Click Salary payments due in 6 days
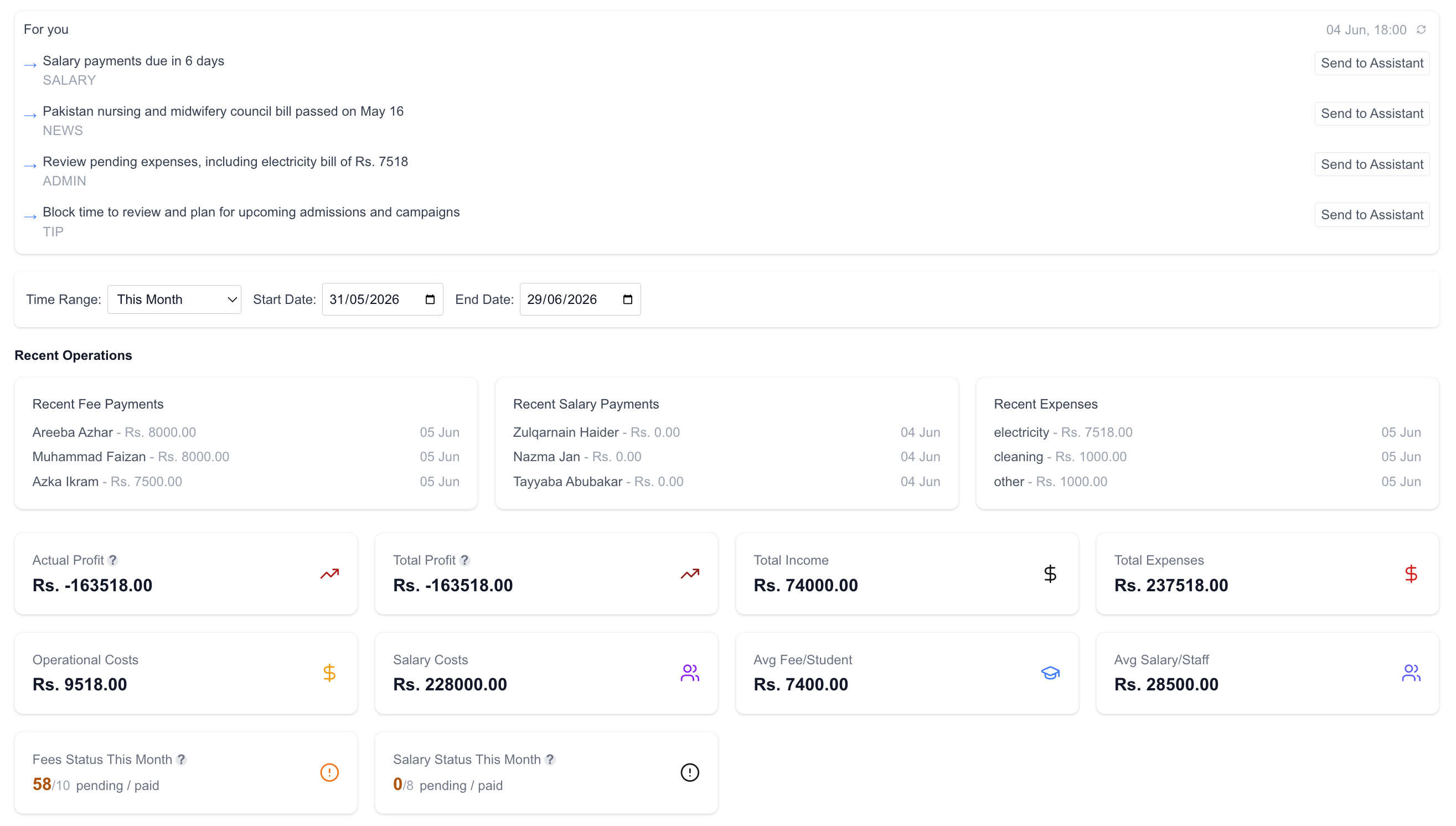Screen dimensions: 1456x826 click(x=133, y=61)
